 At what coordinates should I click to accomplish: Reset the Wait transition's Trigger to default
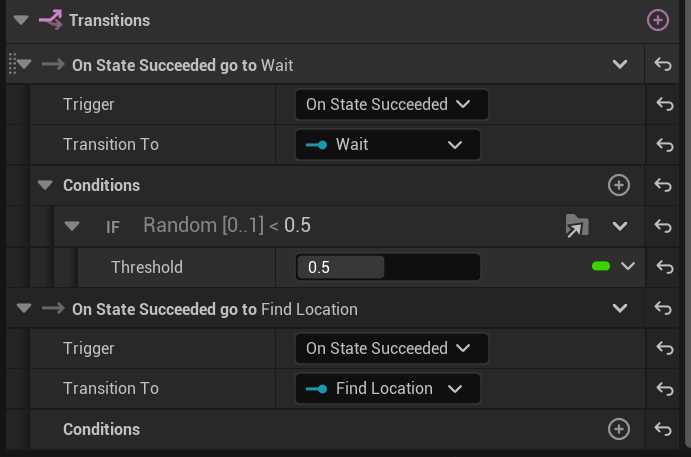pos(663,104)
